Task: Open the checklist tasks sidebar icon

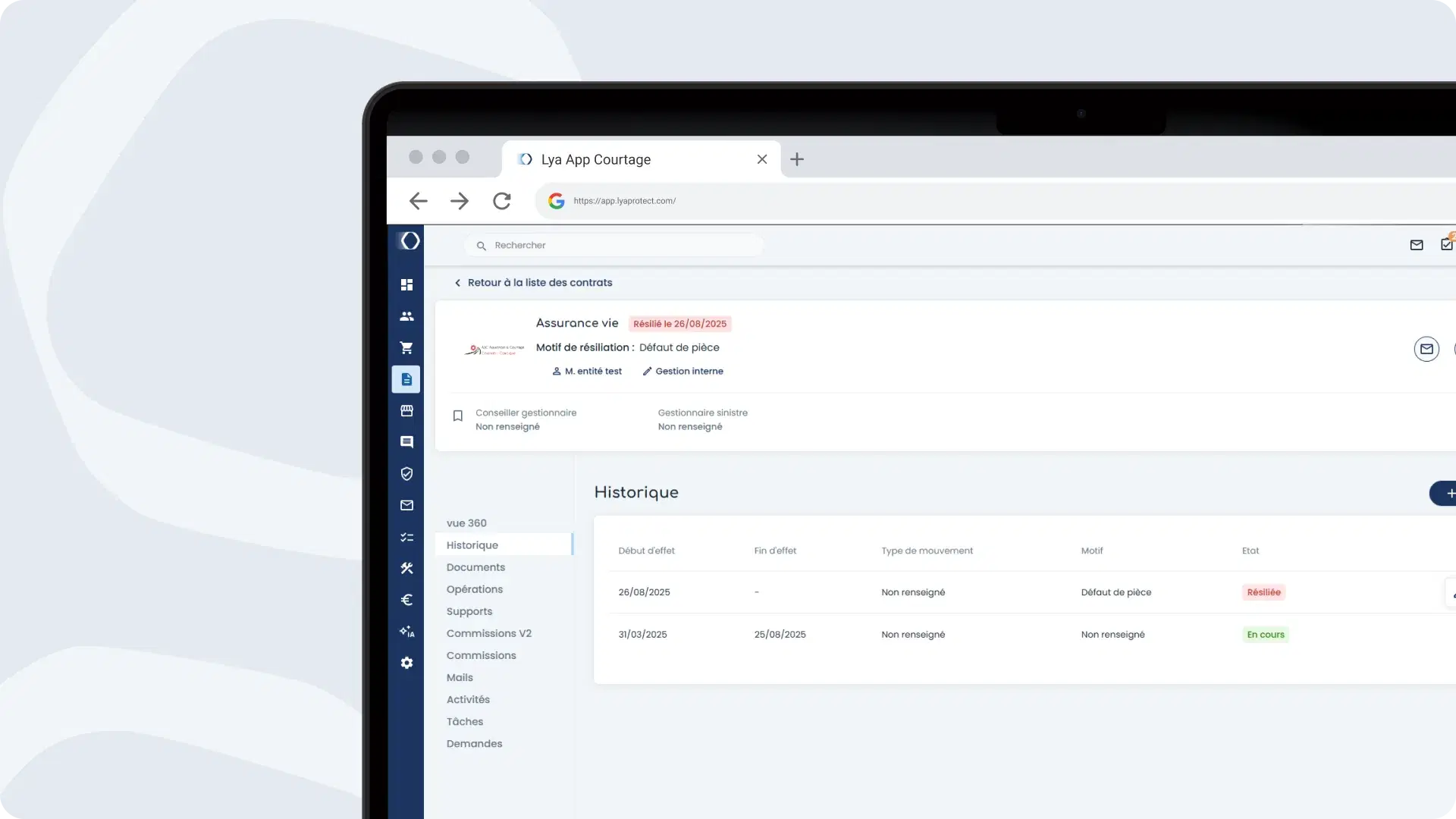Action: [x=406, y=537]
